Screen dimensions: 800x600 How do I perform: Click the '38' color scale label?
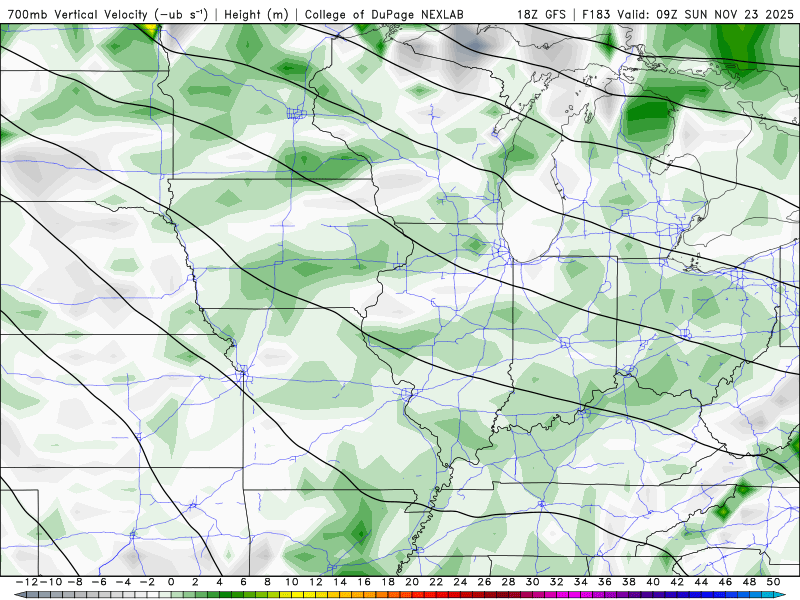pyautogui.click(x=629, y=582)
